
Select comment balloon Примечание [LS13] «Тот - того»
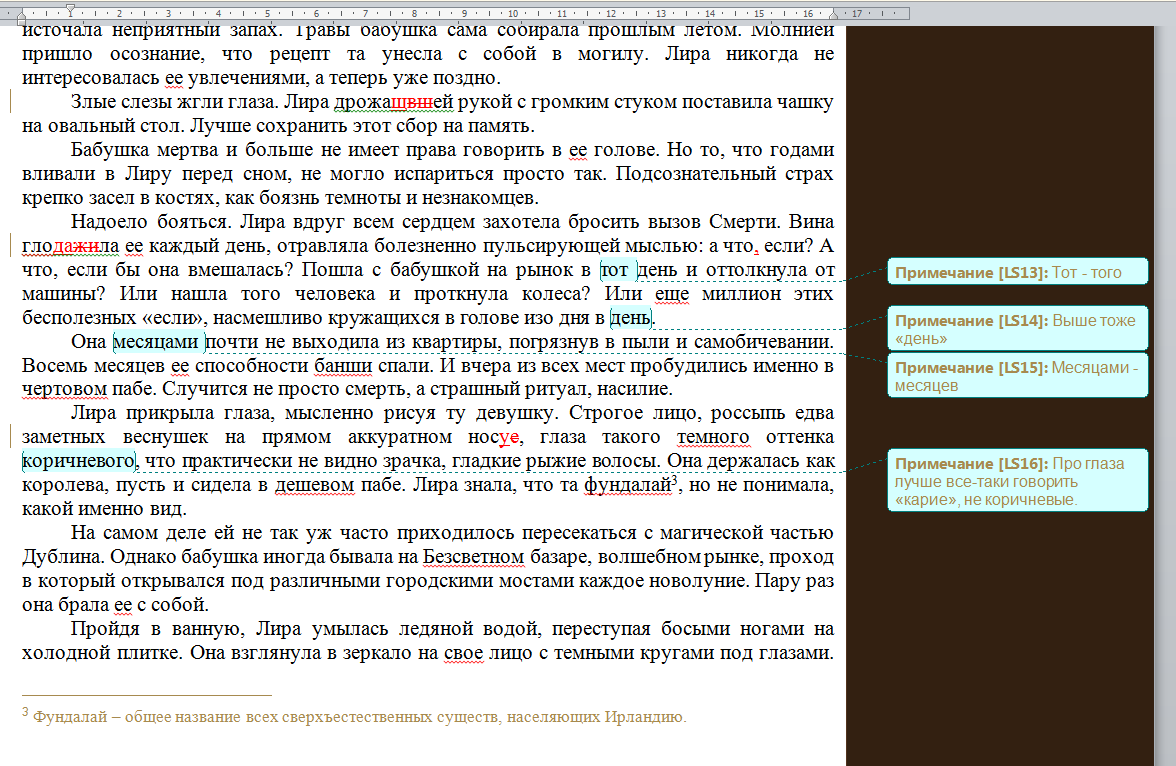(x=1016, y=270)
